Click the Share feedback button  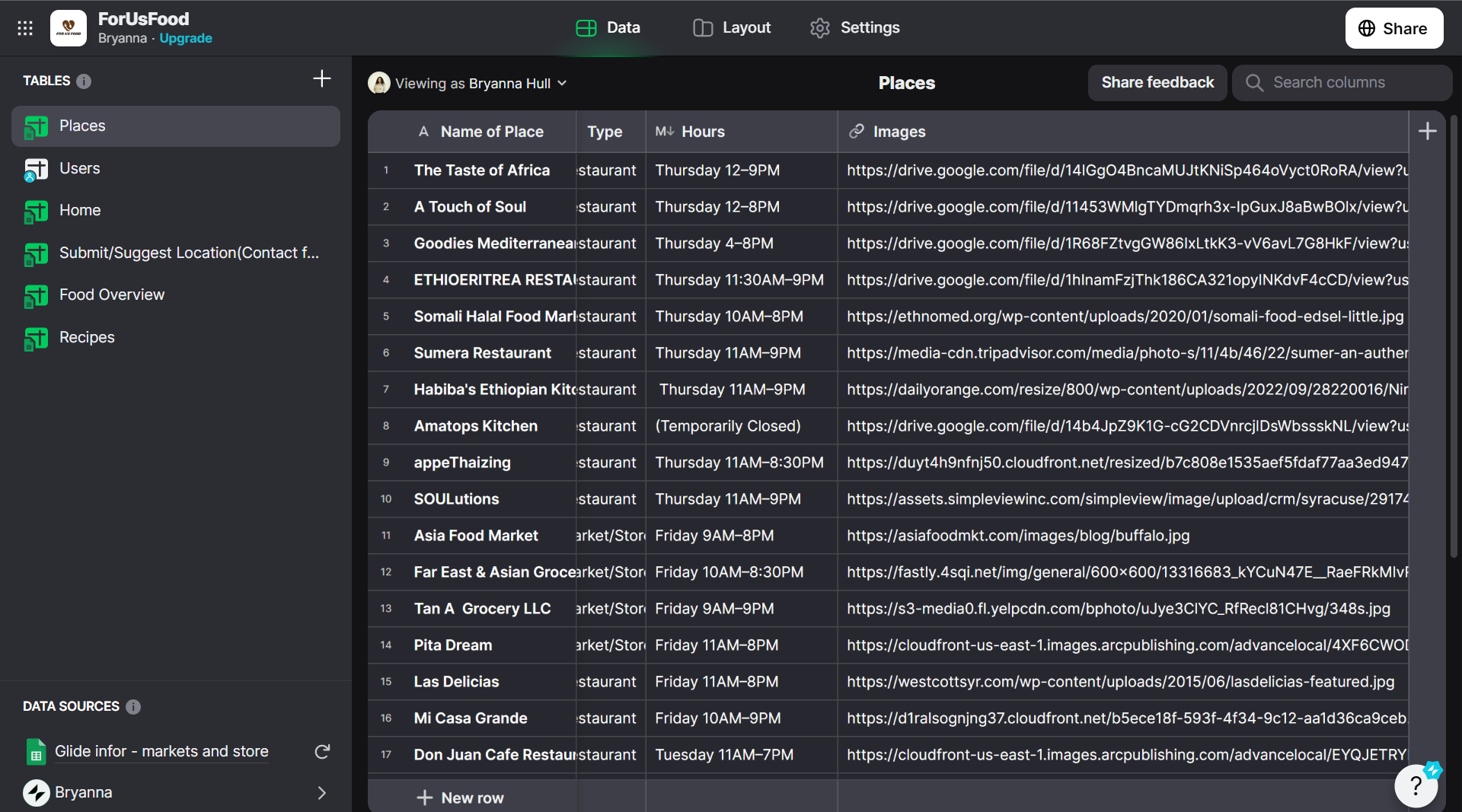pos(1157,83)
